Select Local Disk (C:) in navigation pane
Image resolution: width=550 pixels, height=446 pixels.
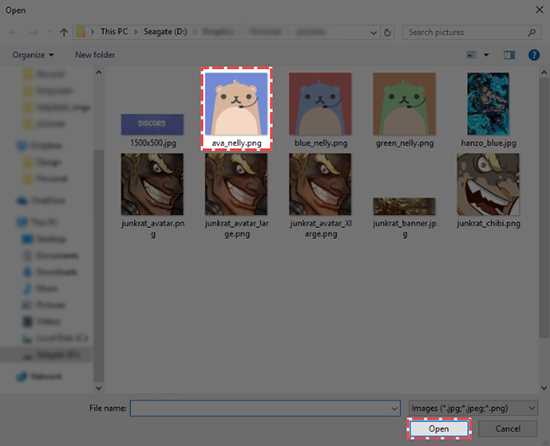click(55, 338)
